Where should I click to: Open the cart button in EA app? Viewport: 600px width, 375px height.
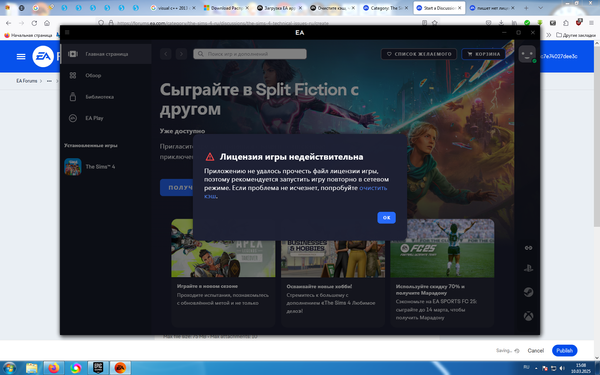pos(484,54)
